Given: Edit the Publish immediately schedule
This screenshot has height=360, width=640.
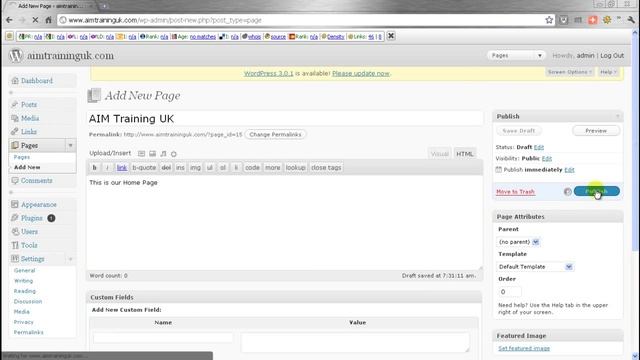Looking at the screenshot, I should 569,170.
